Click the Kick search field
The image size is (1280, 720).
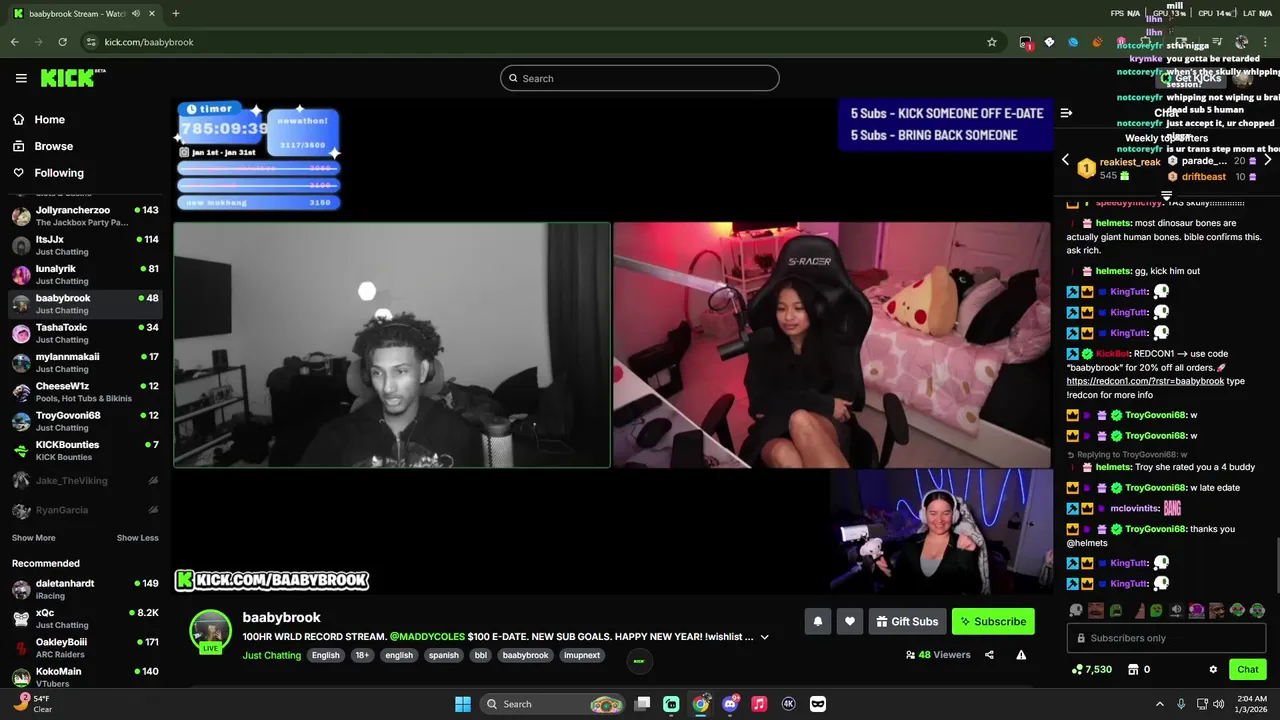640,78
